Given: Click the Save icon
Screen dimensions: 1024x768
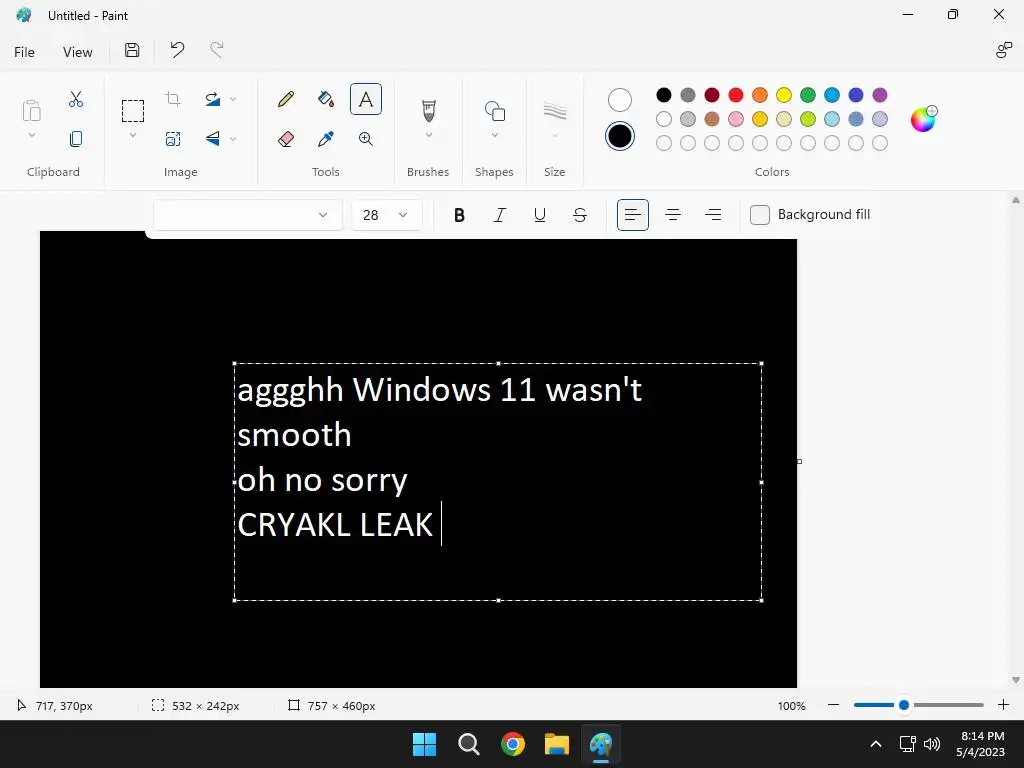Looking at the screenshot, I should 132,50.
